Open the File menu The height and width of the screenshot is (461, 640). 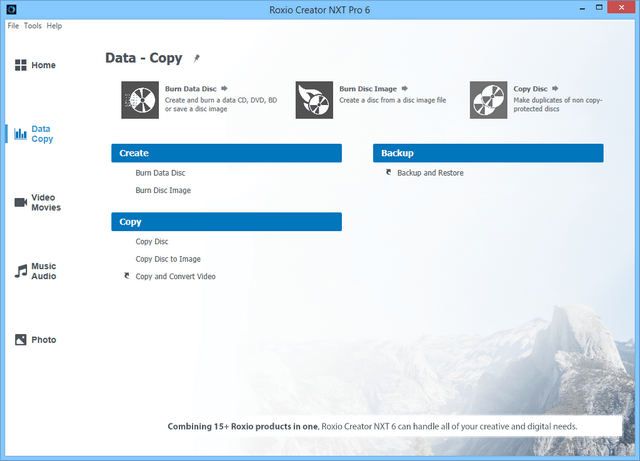point(13,26)
